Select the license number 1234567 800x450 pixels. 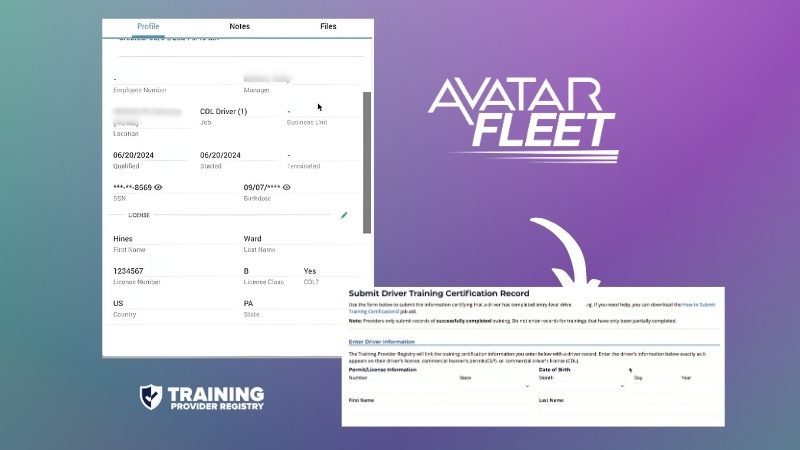tap(128, 271)
